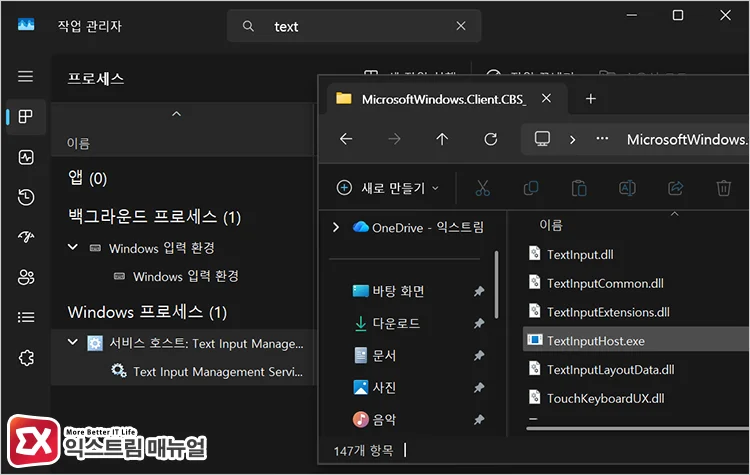Expand address bar path chevron
This screenshot has height=475, width=750.
click(573, 140)
